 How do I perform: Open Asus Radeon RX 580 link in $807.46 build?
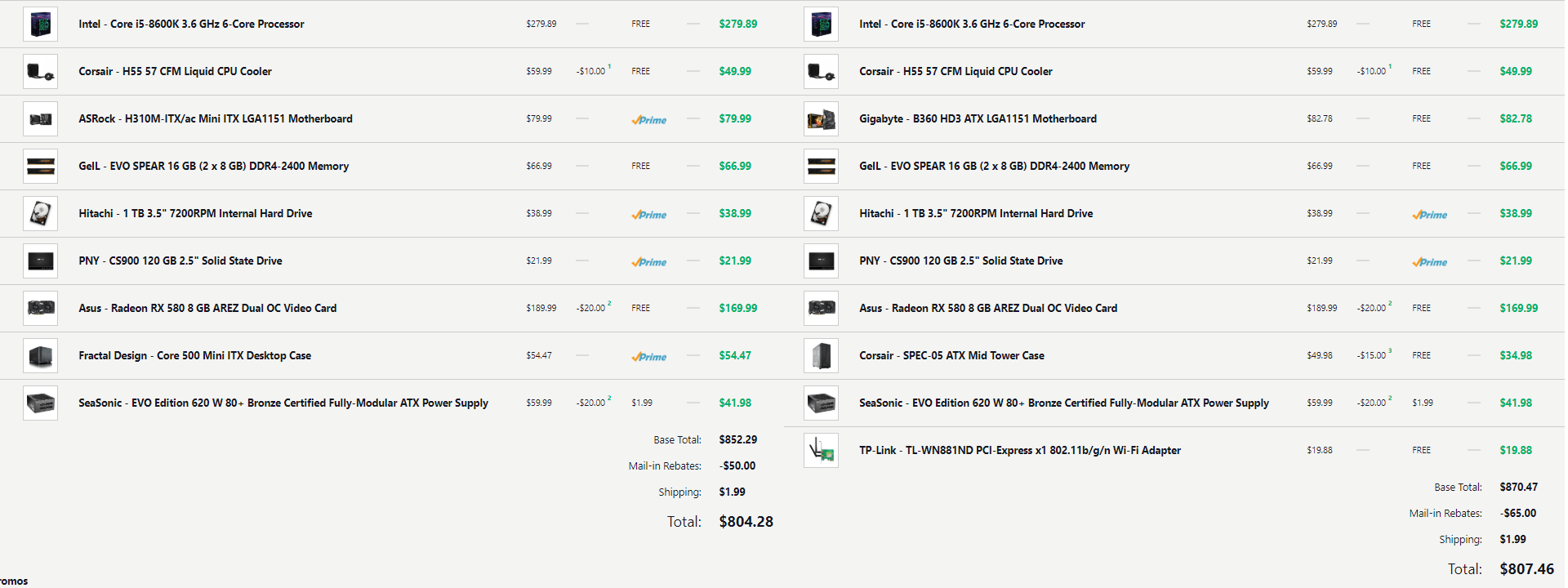(988, 309)
